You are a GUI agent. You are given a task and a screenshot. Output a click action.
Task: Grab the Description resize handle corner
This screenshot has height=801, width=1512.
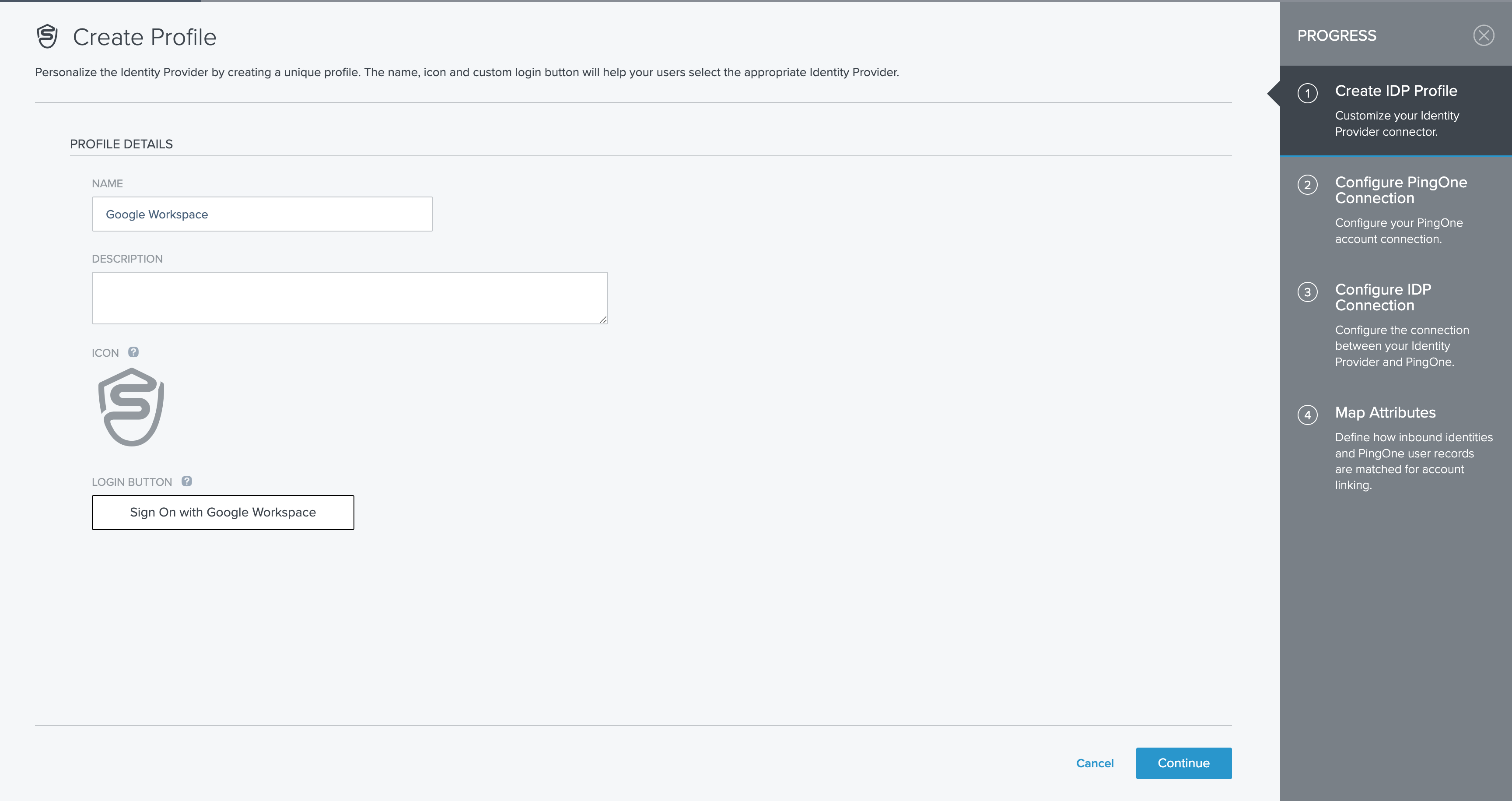click(603, 320)
